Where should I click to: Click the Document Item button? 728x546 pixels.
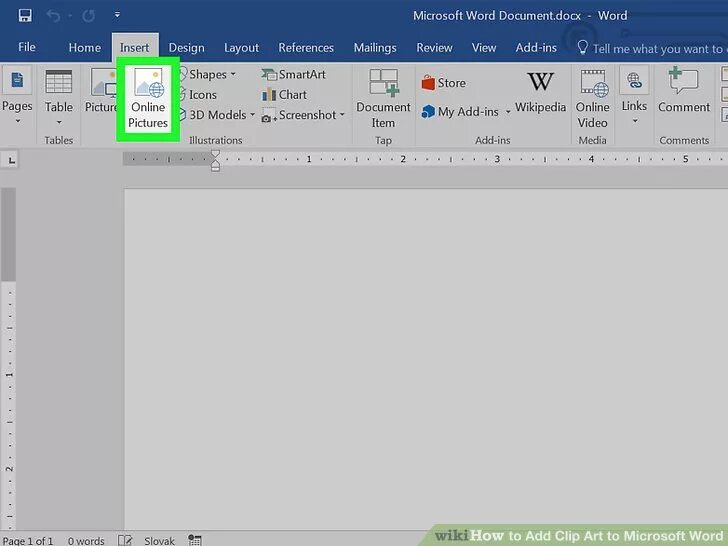(x=383, y=98)
